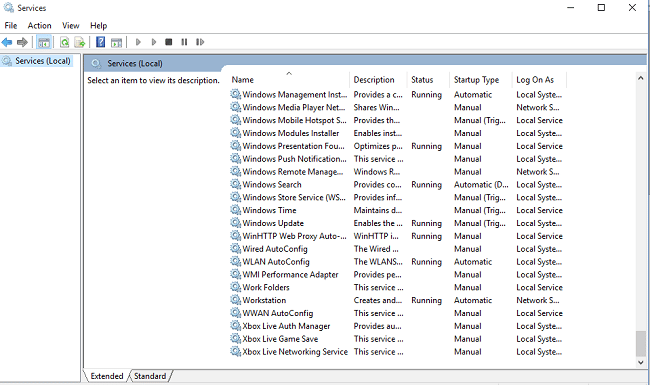Open the File menu
The width and height of the screenshot is (650, 385).
11,26
